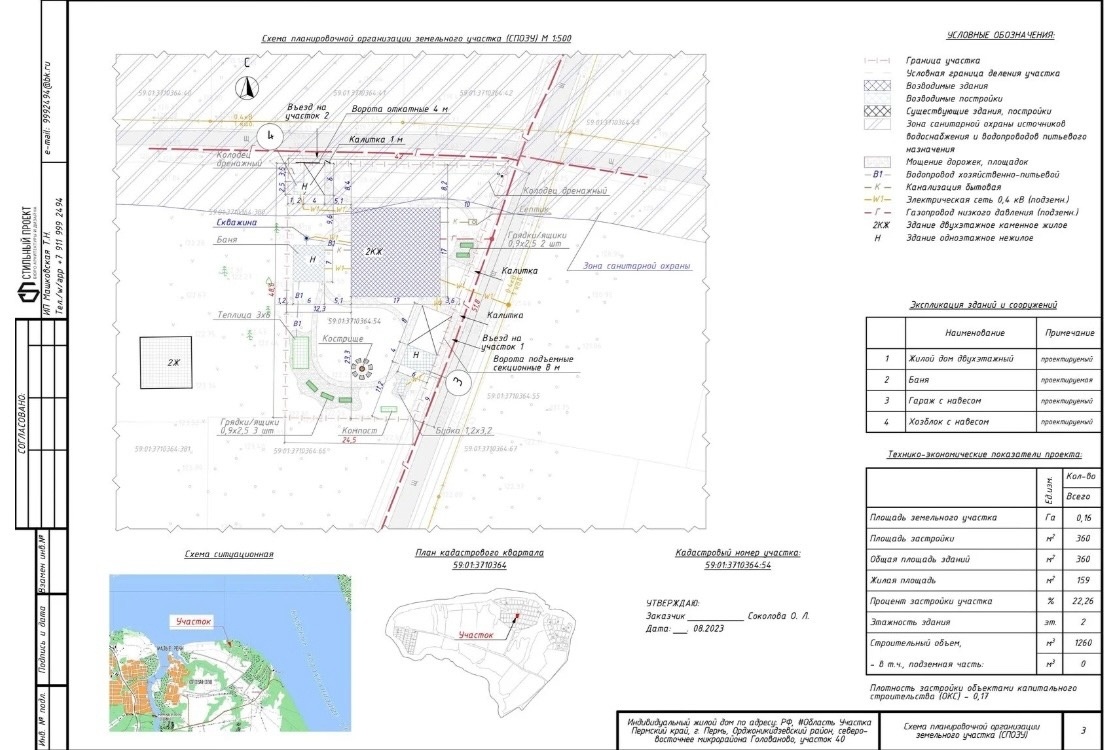The width and height of the screenshot is (1105, 750).
Task: Click value 1260 for Строительный объем
Action: (1083, 643)
